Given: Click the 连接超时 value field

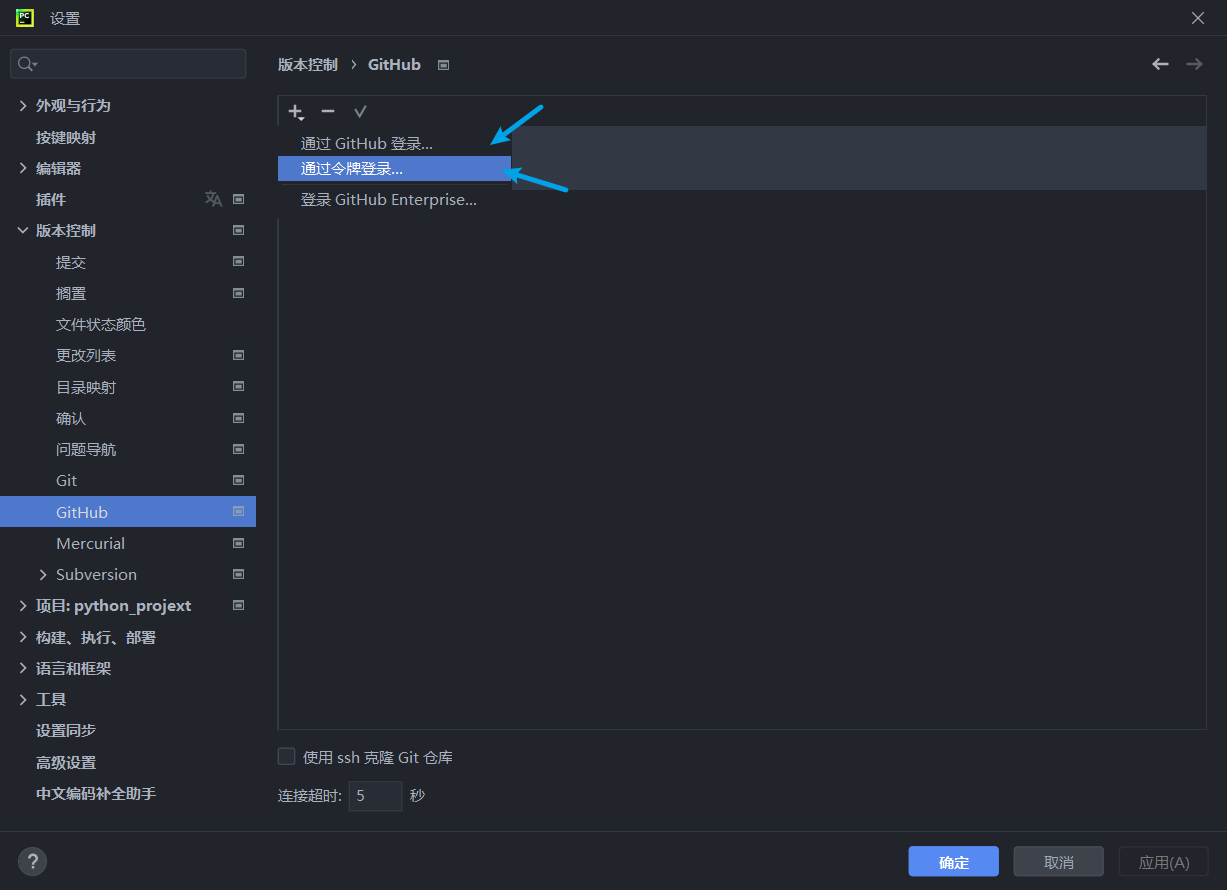Looking at the screenshot, I should [x=375, y=796].
